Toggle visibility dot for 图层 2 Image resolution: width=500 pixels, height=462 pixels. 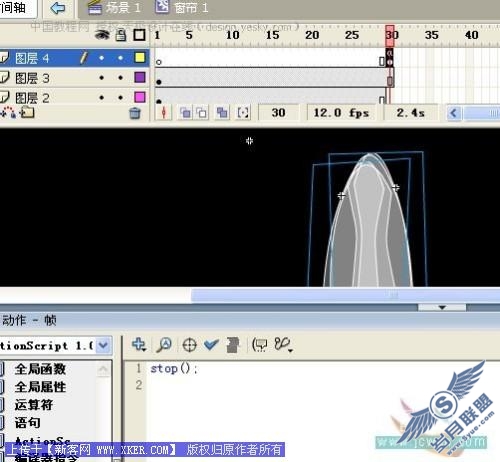[102, 98]
